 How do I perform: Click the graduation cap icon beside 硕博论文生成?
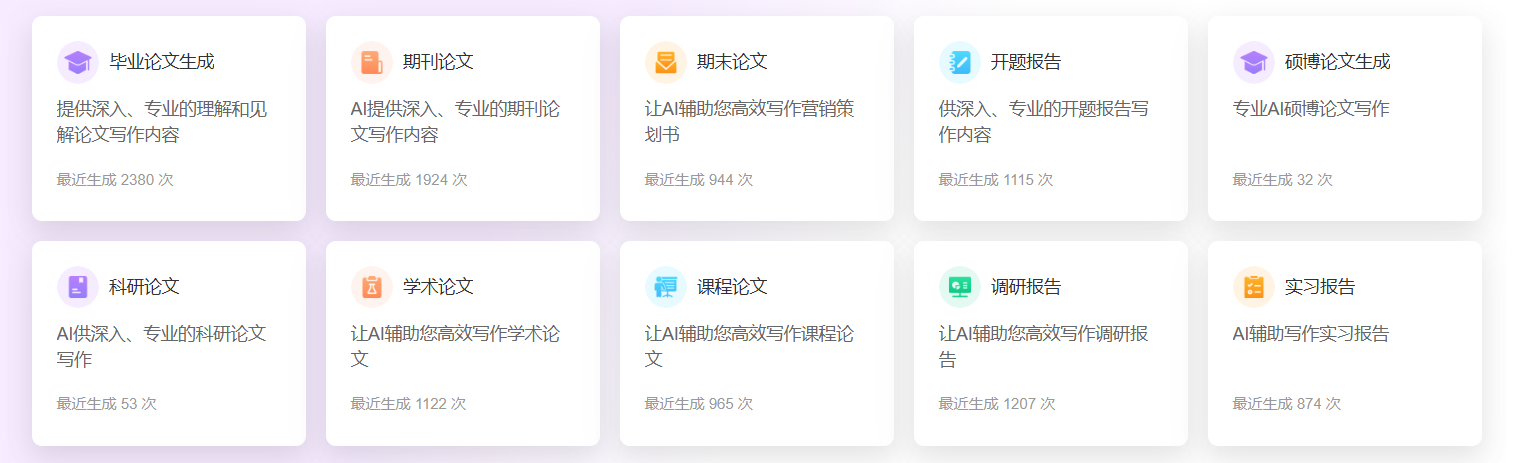click(x=1253, y=62)
